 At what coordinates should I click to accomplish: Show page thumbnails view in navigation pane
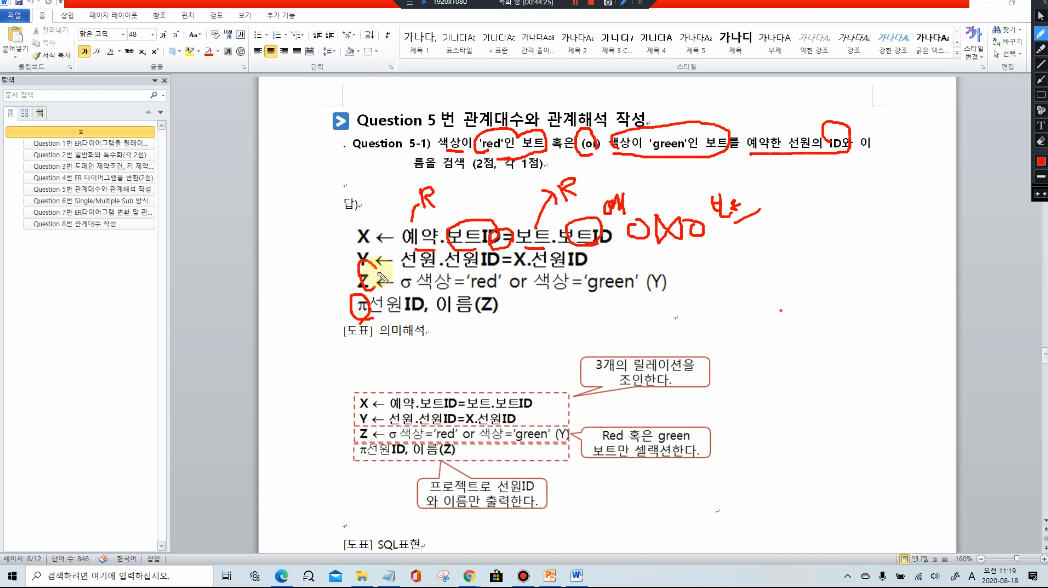[25, 113]
